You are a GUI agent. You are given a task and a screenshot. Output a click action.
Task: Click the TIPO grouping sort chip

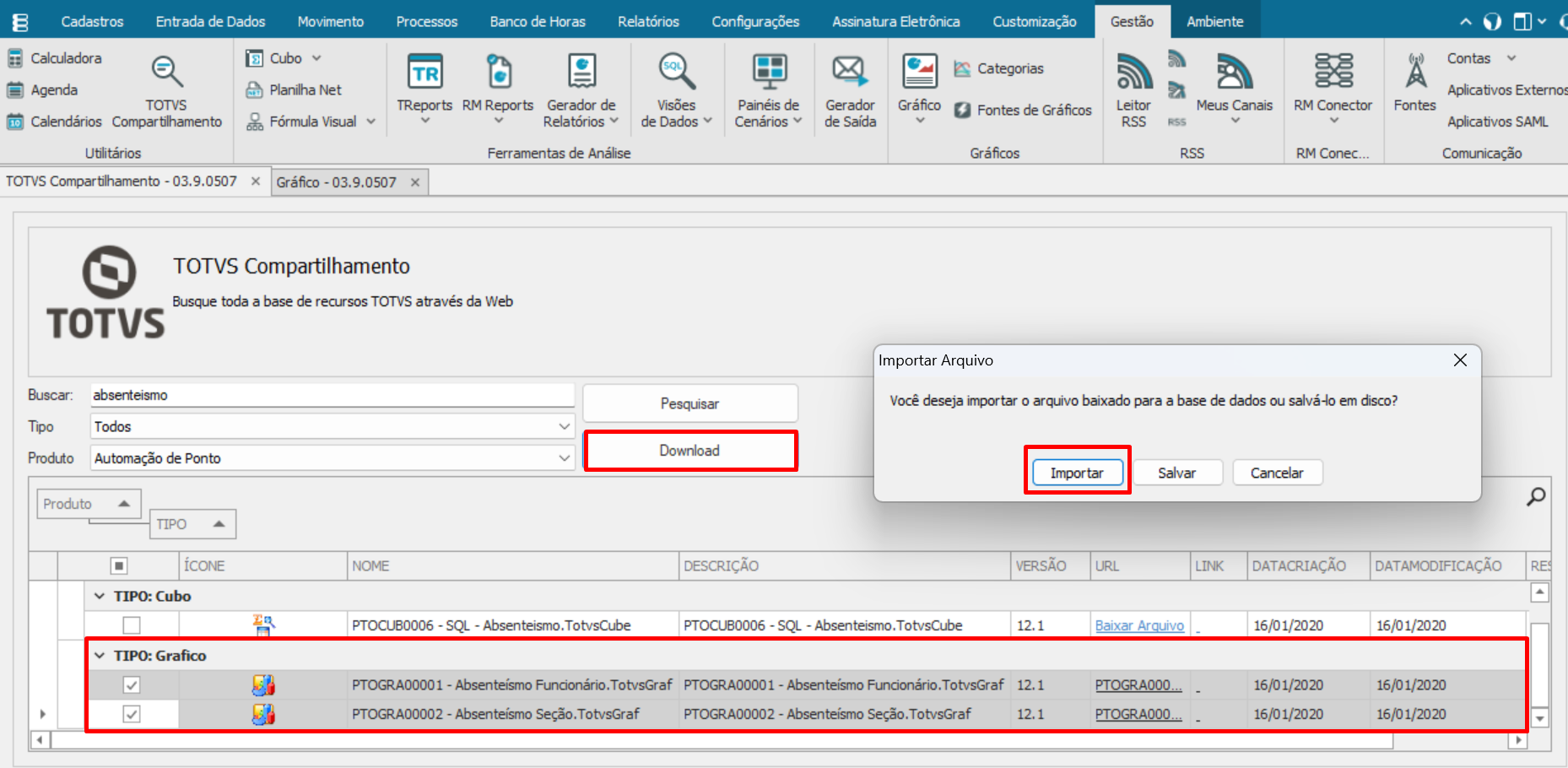point(192,524)
